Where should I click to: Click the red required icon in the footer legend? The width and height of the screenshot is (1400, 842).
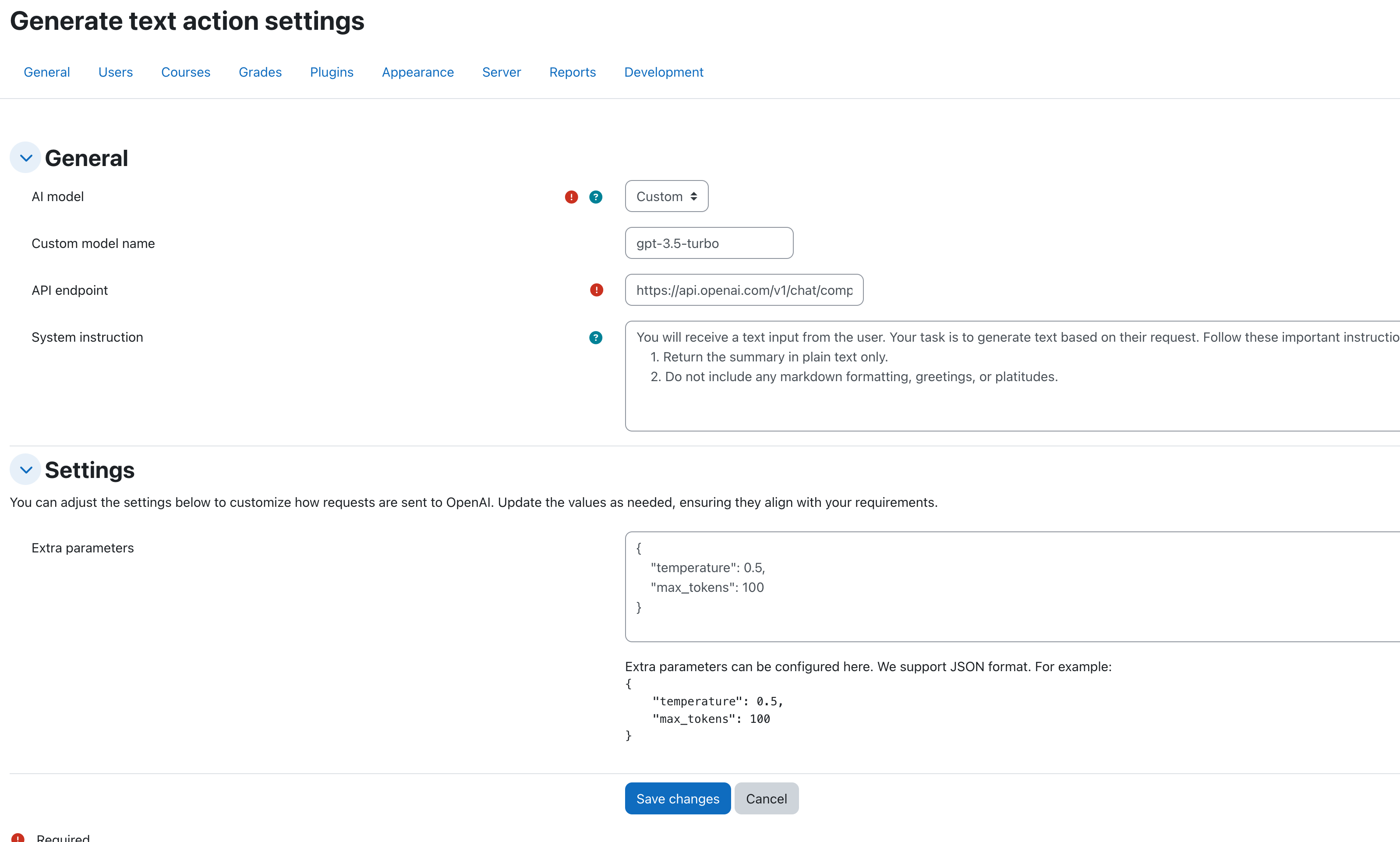point(18,838)
